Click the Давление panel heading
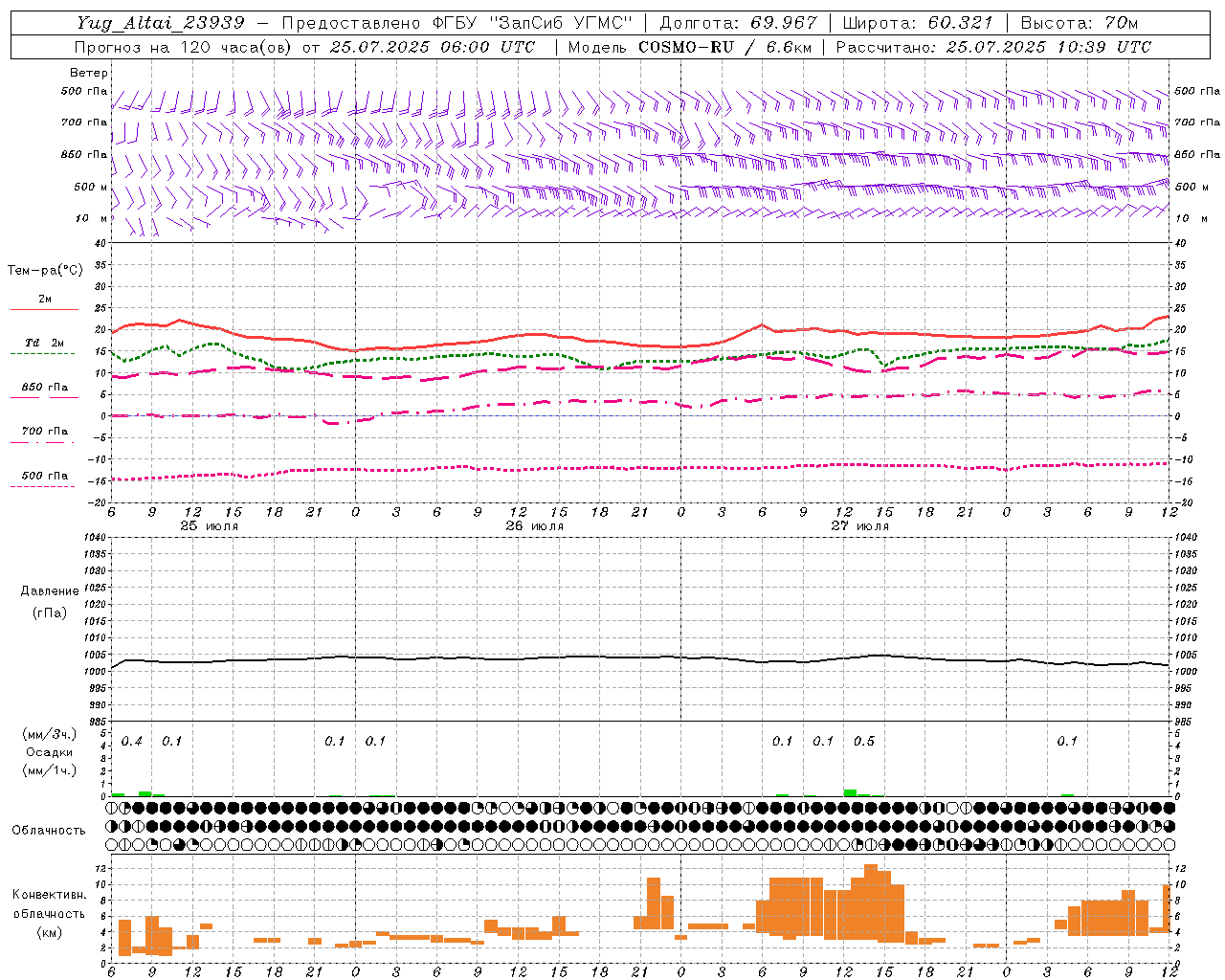 coord(50,591)
